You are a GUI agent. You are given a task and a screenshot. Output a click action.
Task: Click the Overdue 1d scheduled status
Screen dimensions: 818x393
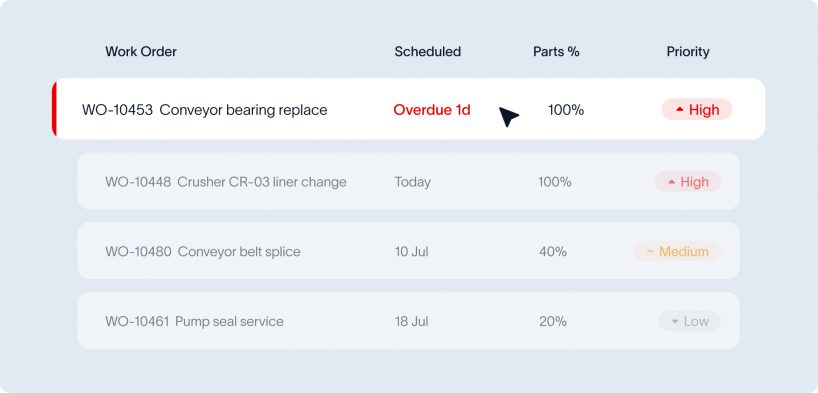coord(432,110)
